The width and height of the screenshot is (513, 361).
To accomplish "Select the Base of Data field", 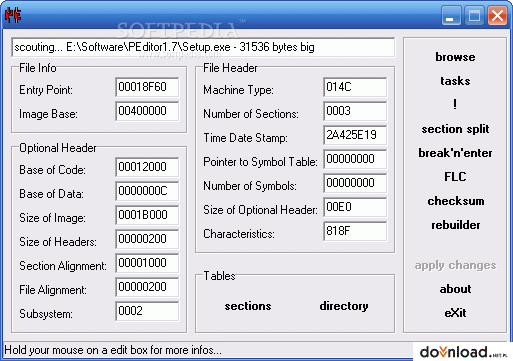I will click(147, 191).
